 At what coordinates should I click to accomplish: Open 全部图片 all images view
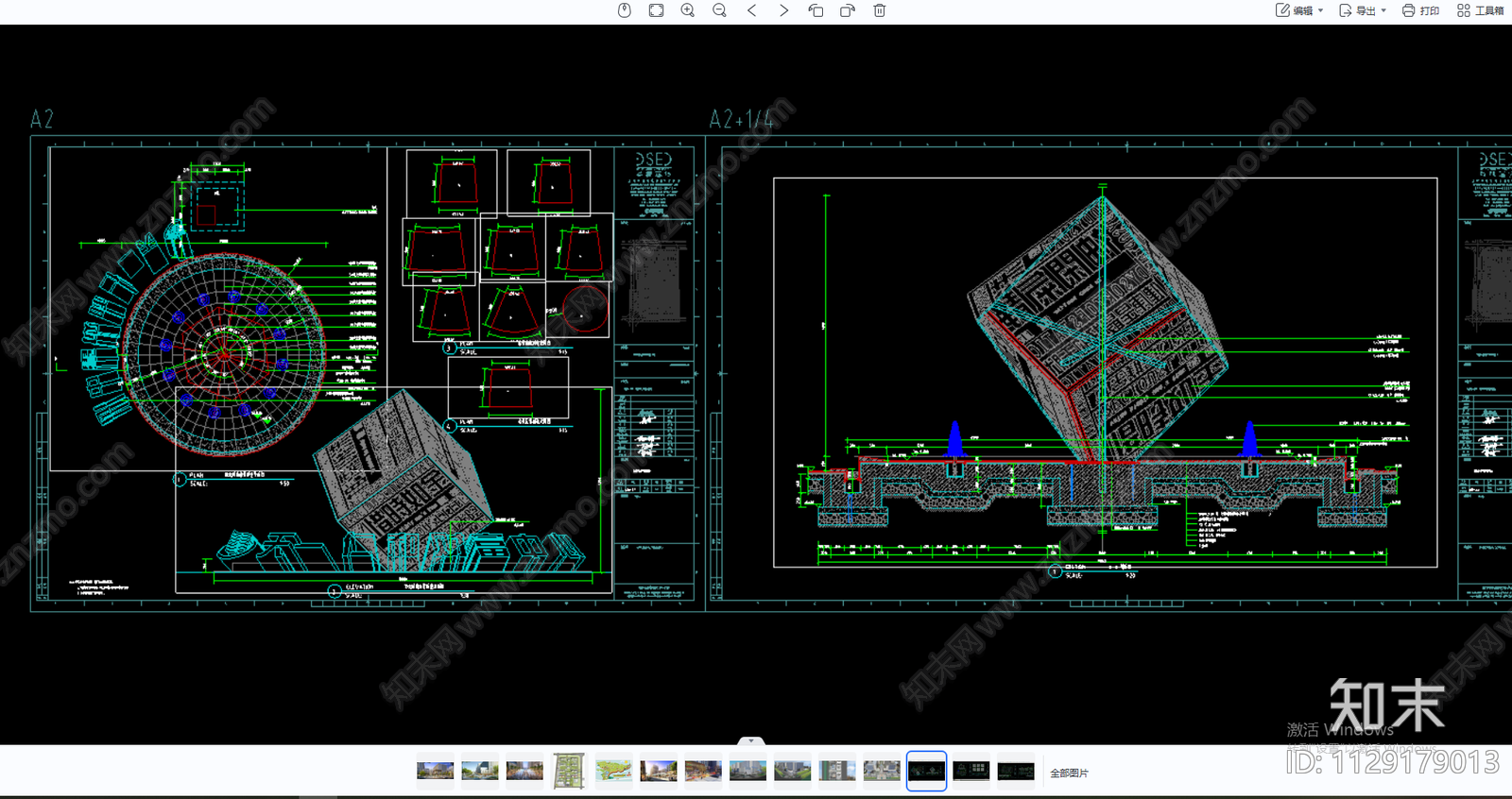click(x=1069, y=773)
